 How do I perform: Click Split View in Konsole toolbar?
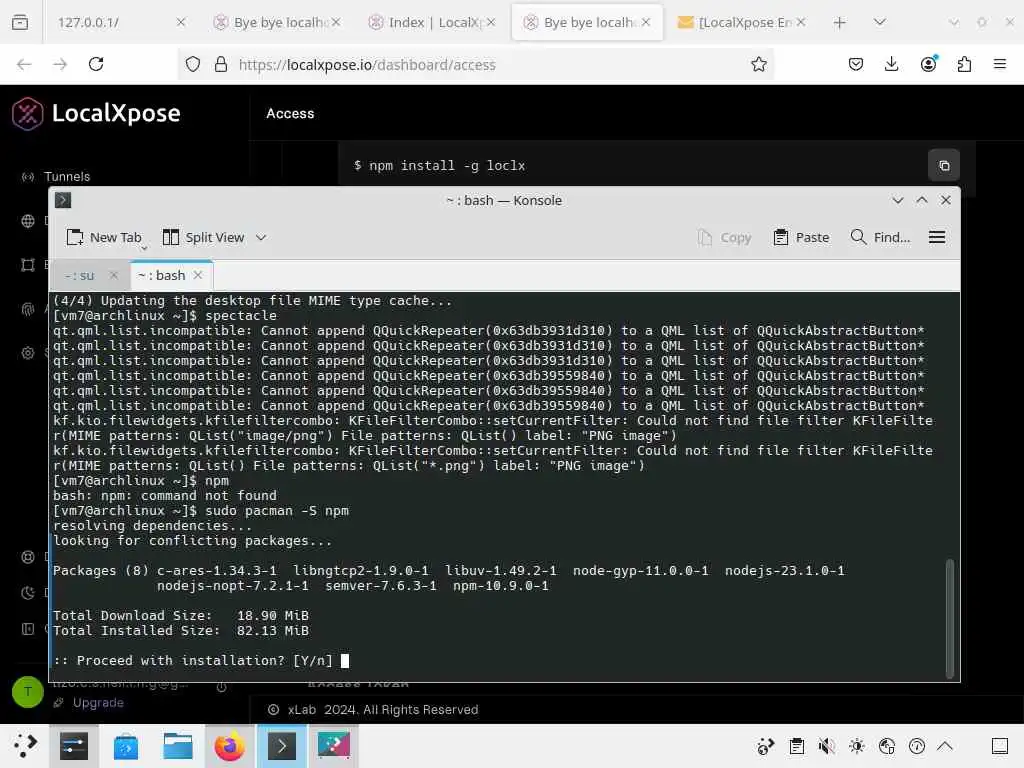(203, 237)
